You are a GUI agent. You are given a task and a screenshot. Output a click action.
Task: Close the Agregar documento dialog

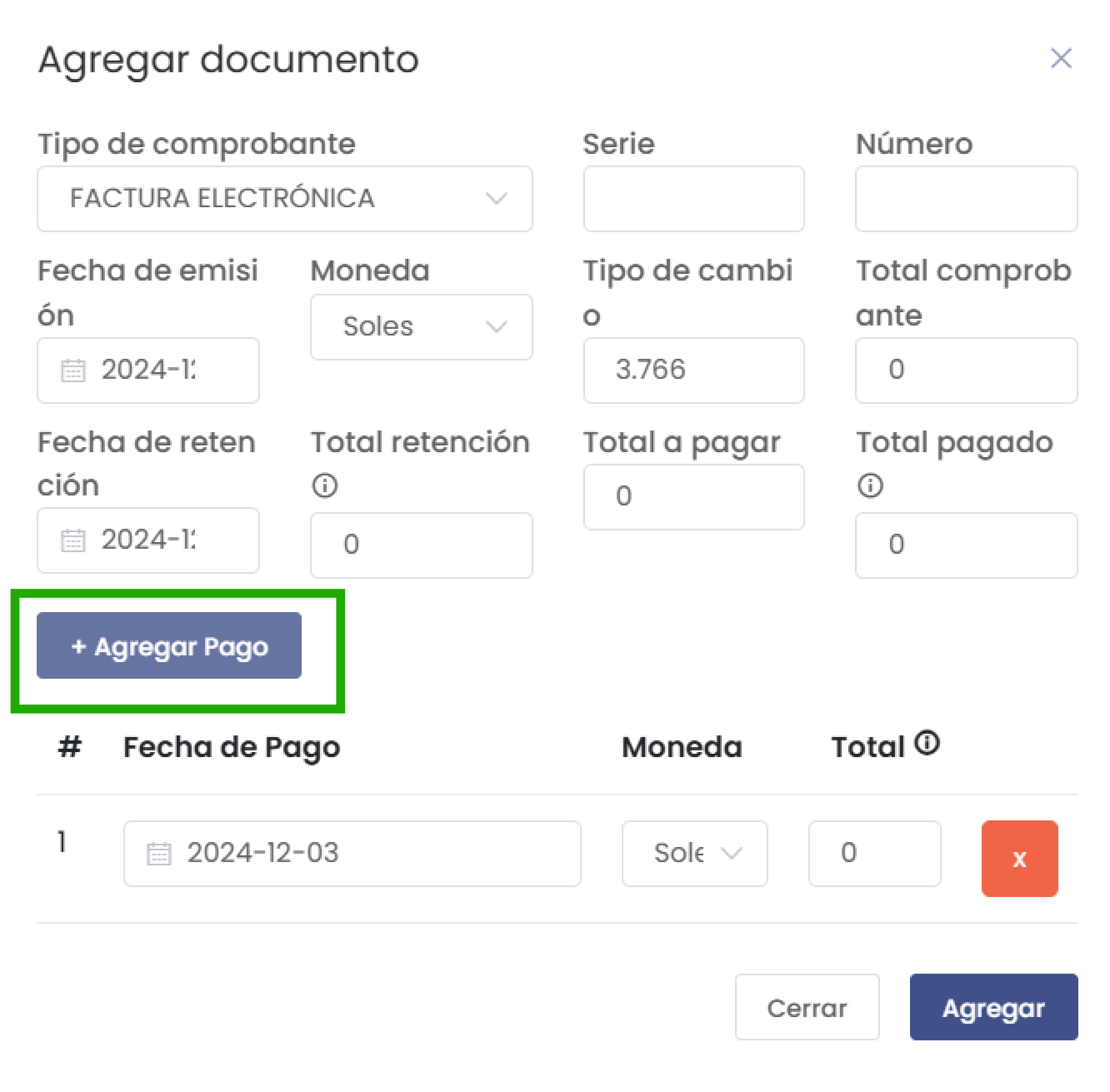coord(1060,58)
